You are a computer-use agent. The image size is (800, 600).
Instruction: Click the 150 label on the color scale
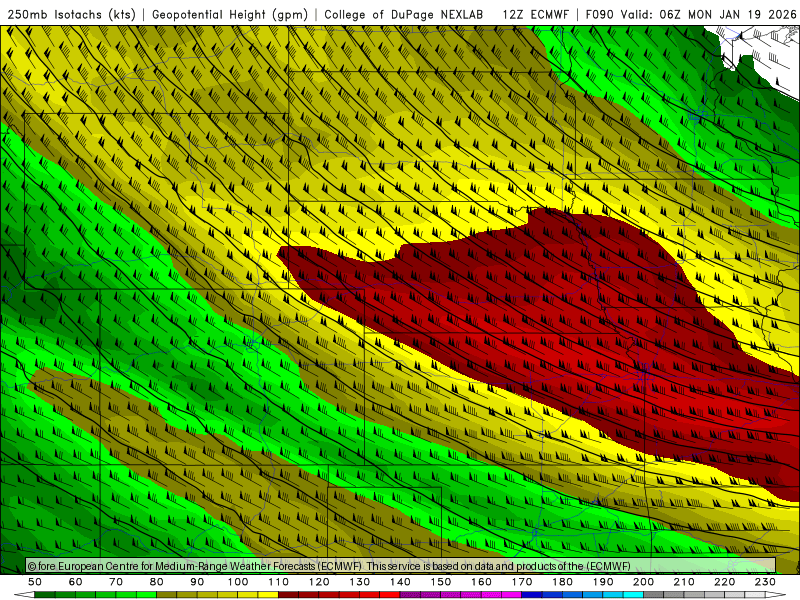pyautogui.click(x=441, y=582)
